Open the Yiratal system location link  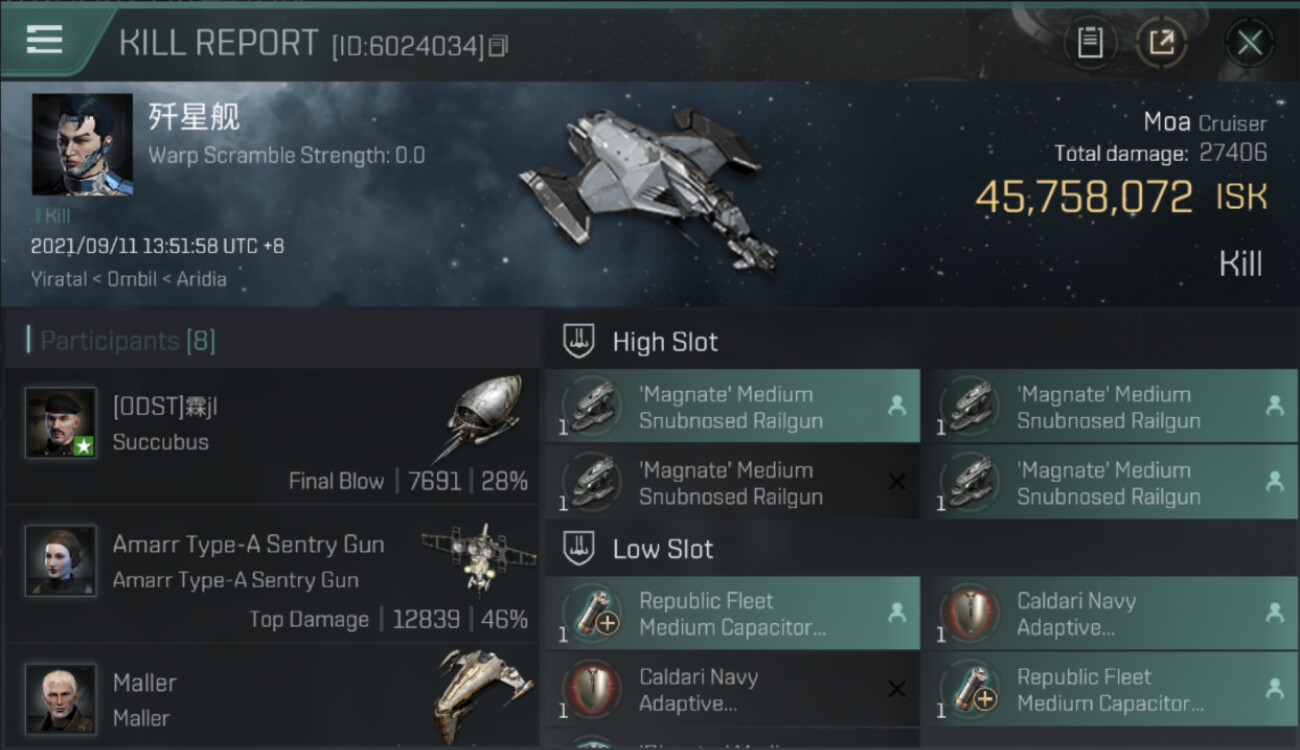58,279
